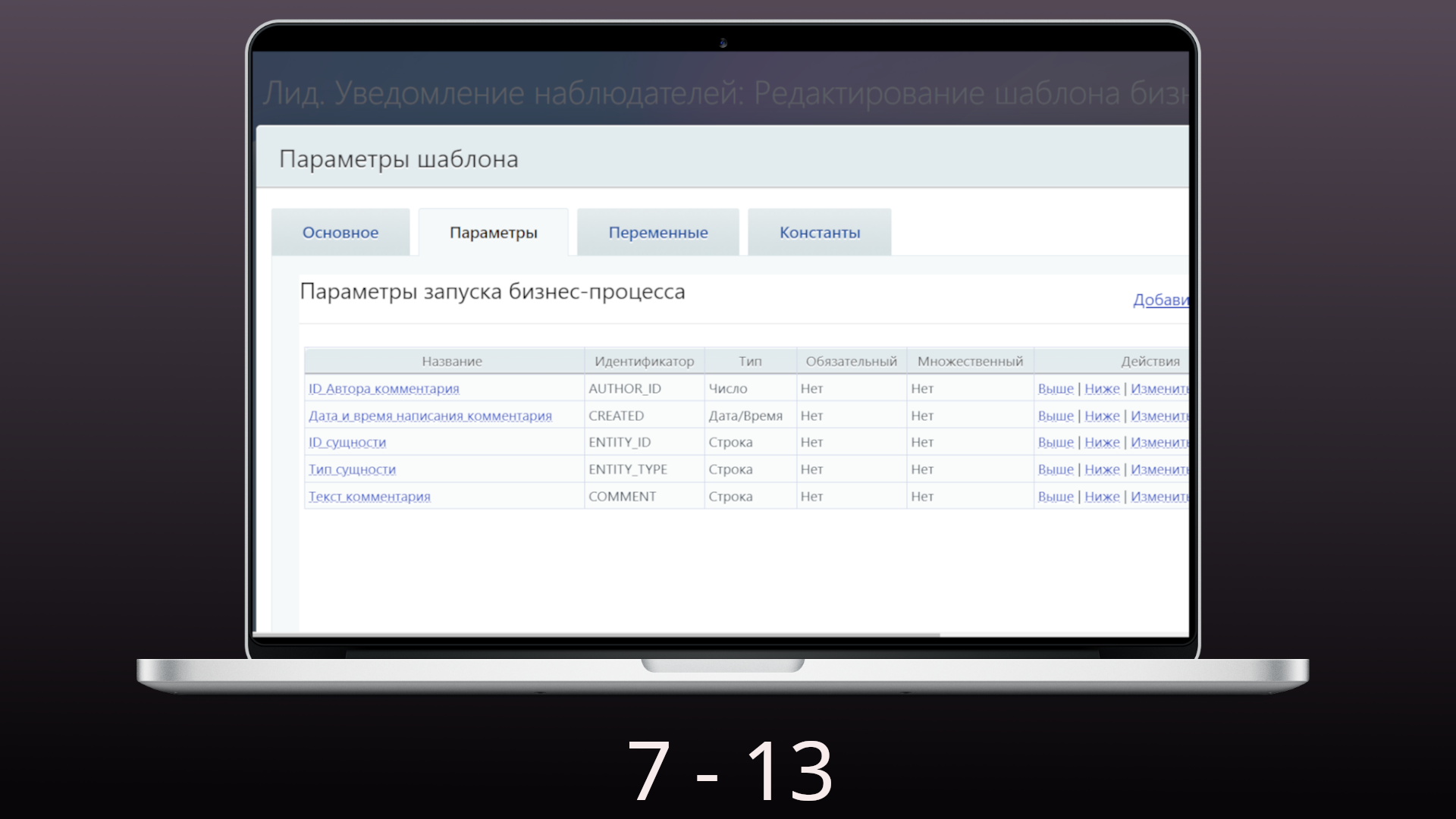Click the Название column header

452,362
